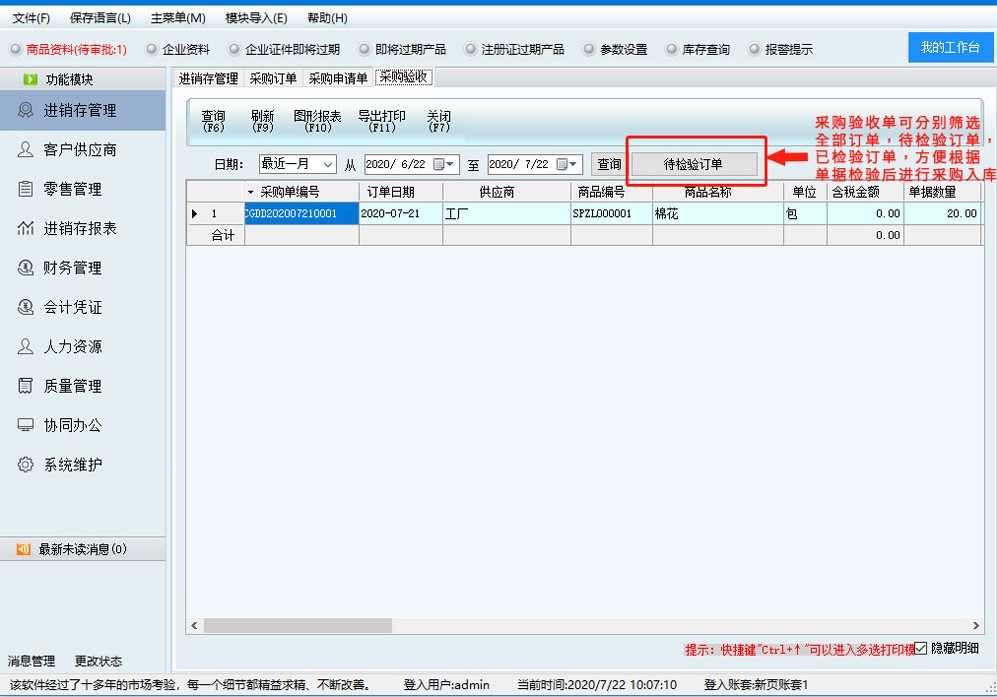Image resolution: width=997 pixels, height=697 pixels.
Task: Select the 商品资料(待审批:1) radio option
Action: tap(16, 49)
